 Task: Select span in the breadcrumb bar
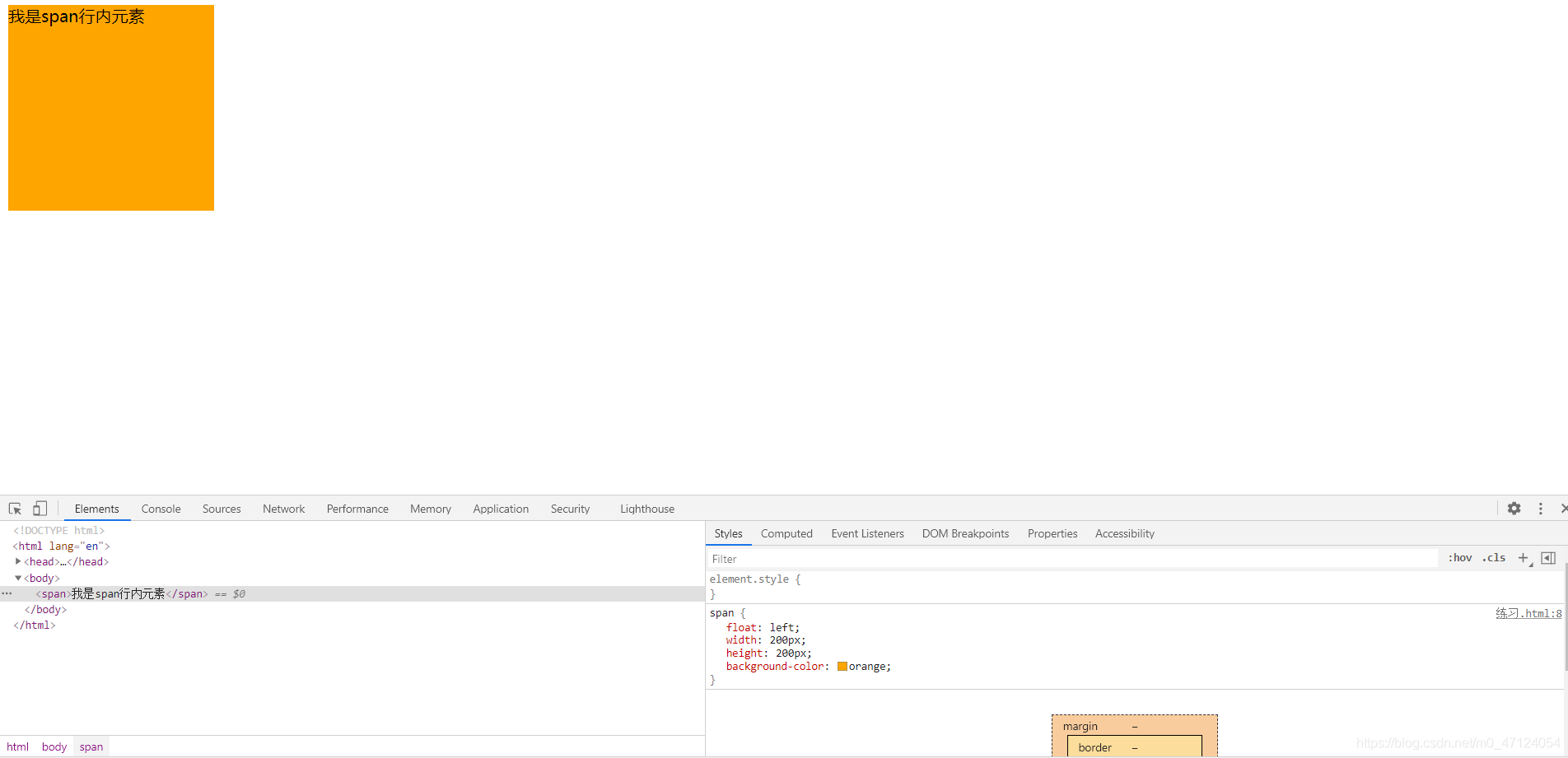coord(91,746)
